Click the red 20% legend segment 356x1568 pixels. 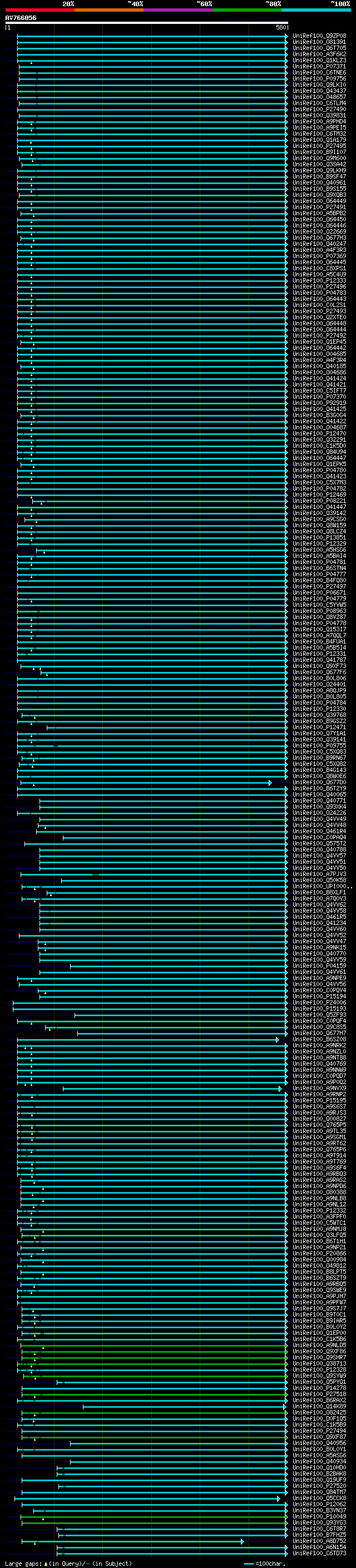point(39,10)
